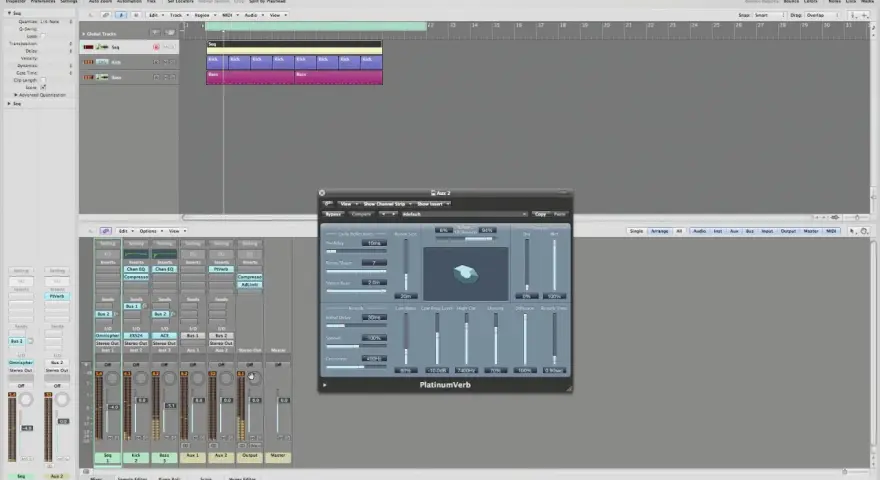This screenshot has width=880, height=480.
Task: Click the Bass track icon in the track list
Action: (102, 77)
